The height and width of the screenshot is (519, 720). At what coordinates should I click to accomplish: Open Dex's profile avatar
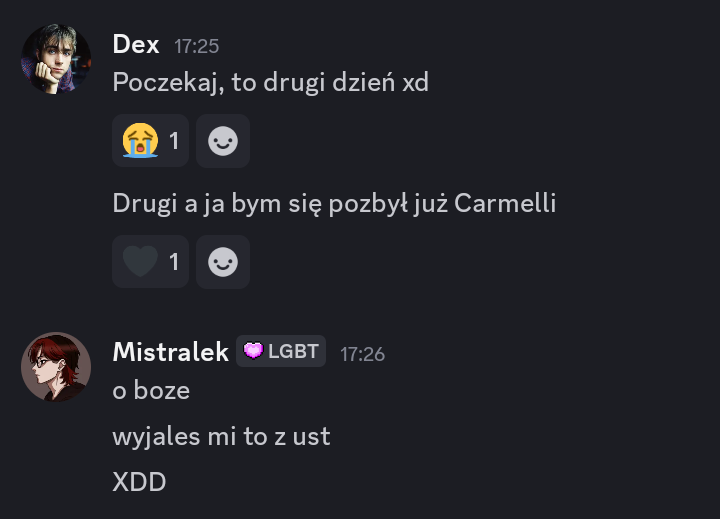(x=56, y=59)
